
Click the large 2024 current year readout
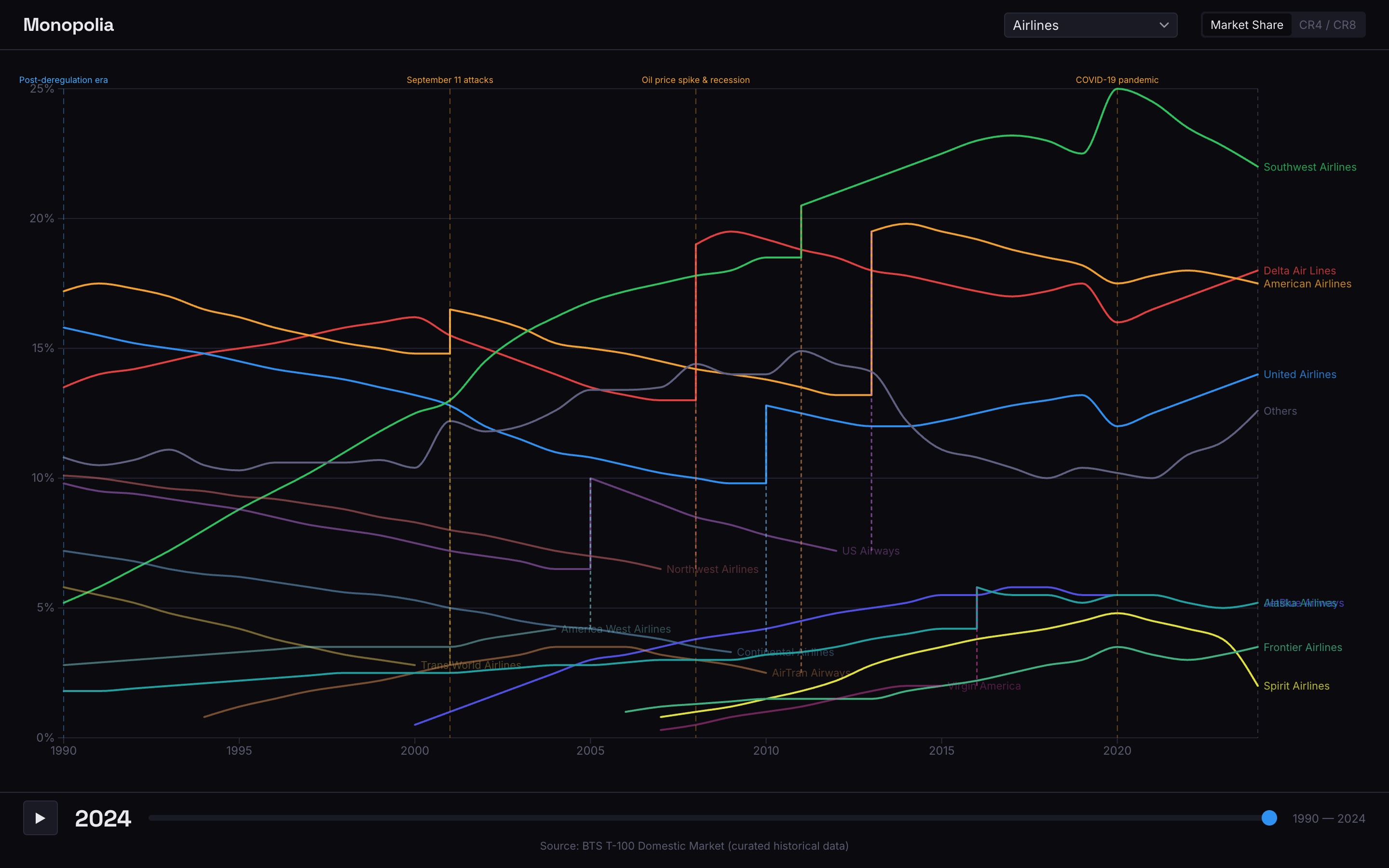click(x=103, y=818)
